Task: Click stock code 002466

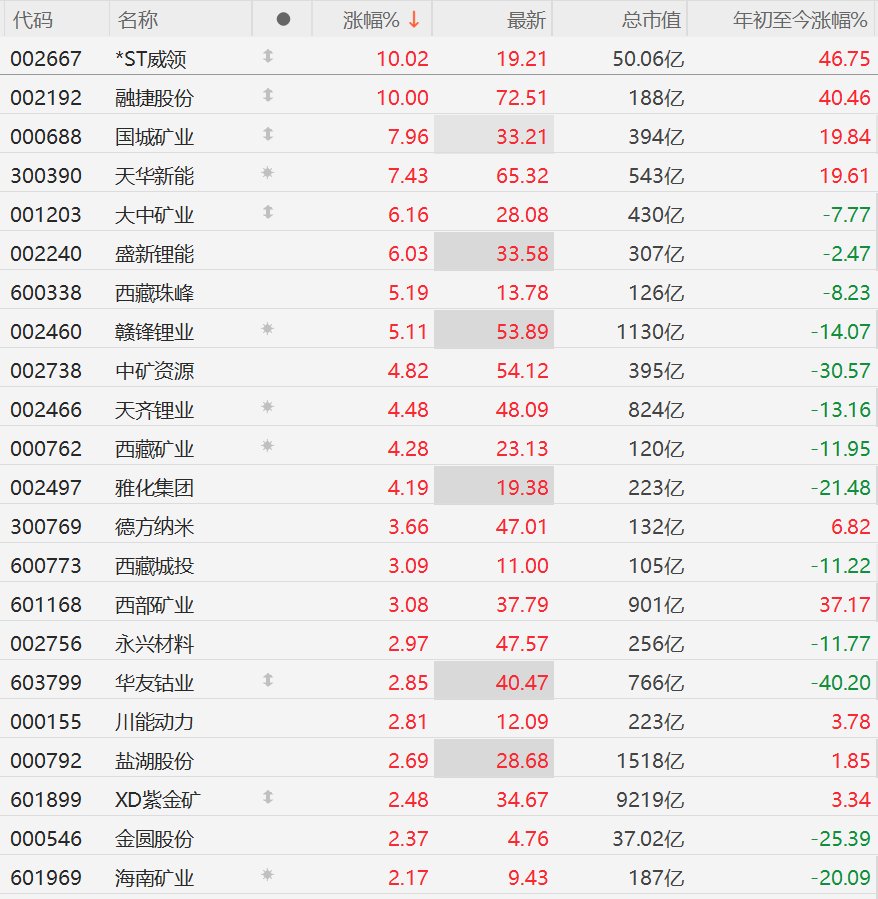Action: (46, 410)
